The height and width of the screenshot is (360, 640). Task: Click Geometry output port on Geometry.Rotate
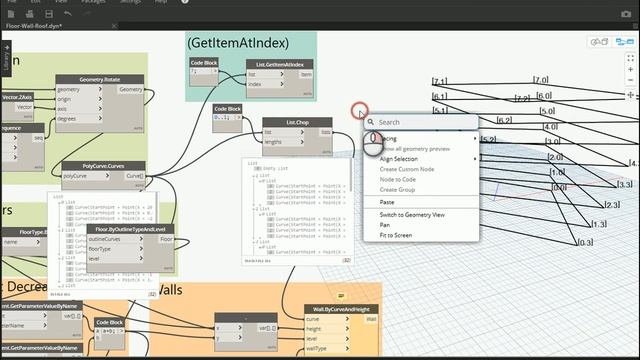pos(131,89)
